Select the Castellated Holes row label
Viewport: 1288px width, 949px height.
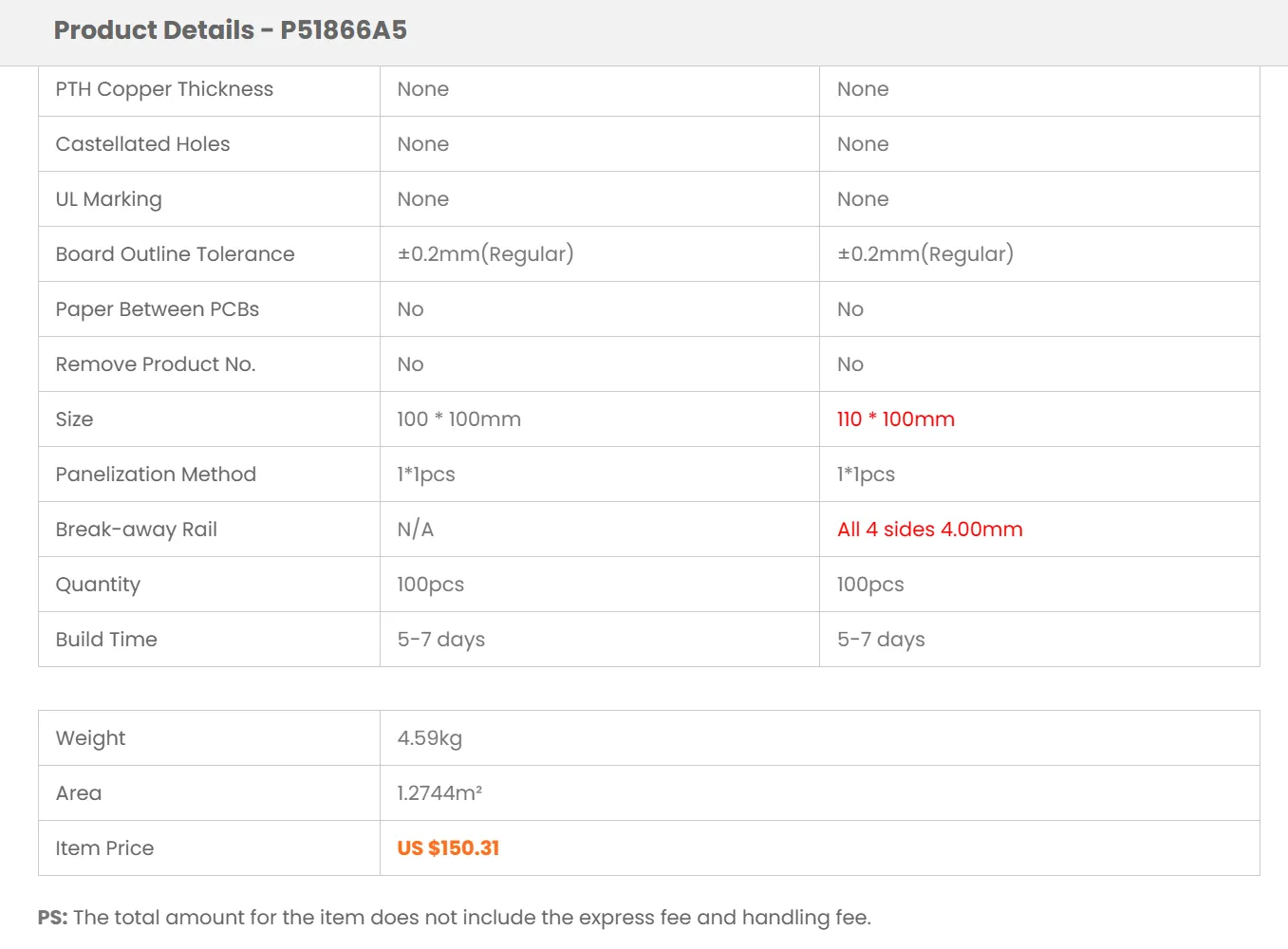click(x=142, y=144)
